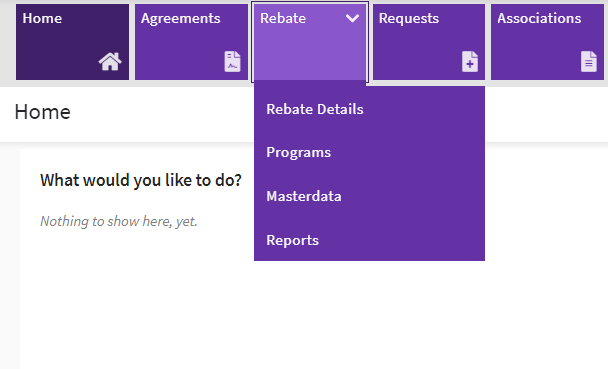
Task: Click 'Nothing to show here, yet.' text
Action: click(x=119, y=221)
